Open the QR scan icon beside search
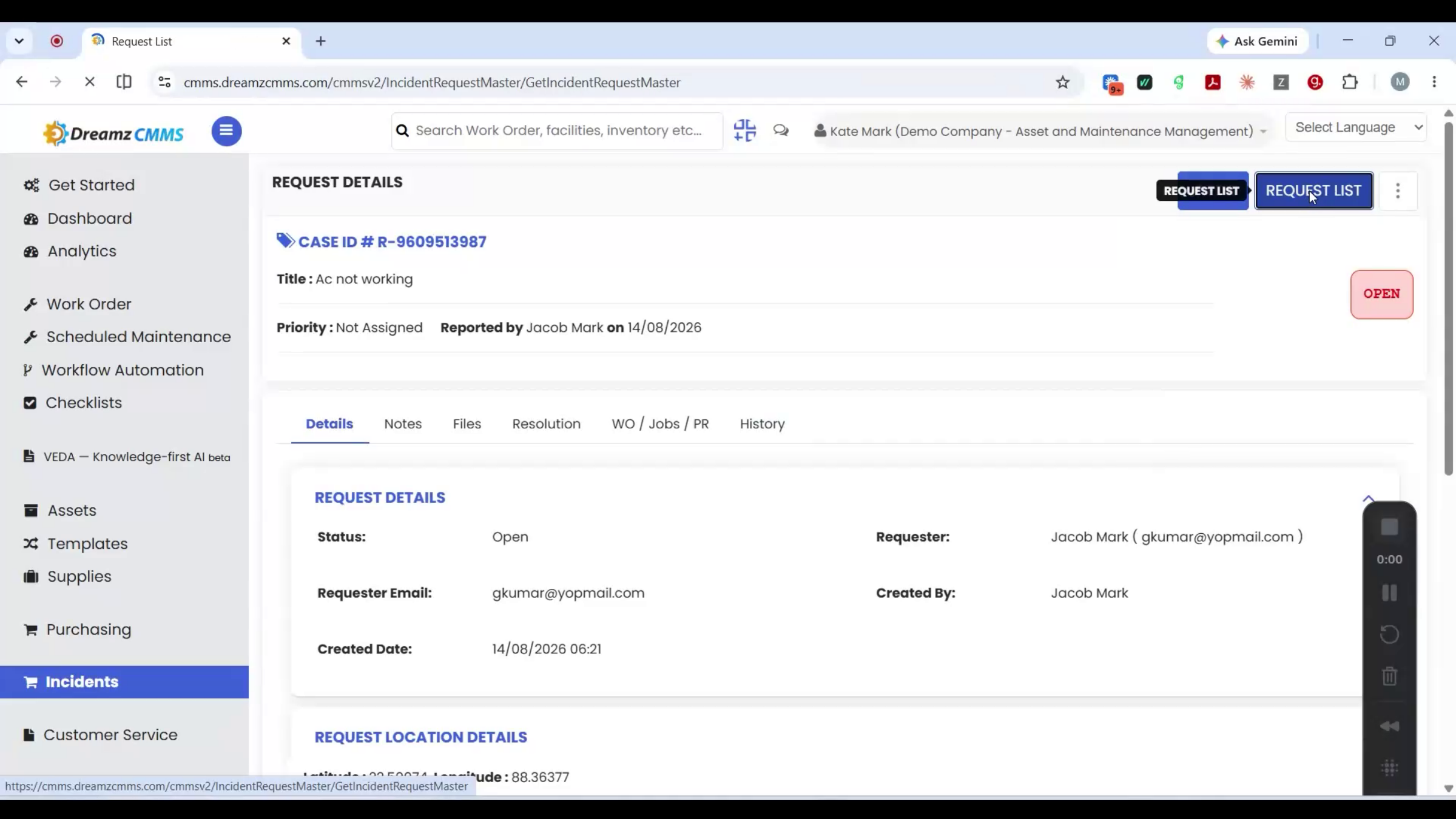Image resolution: width=1456 pixels, height=819 pixels. click(x=744, y=130)
